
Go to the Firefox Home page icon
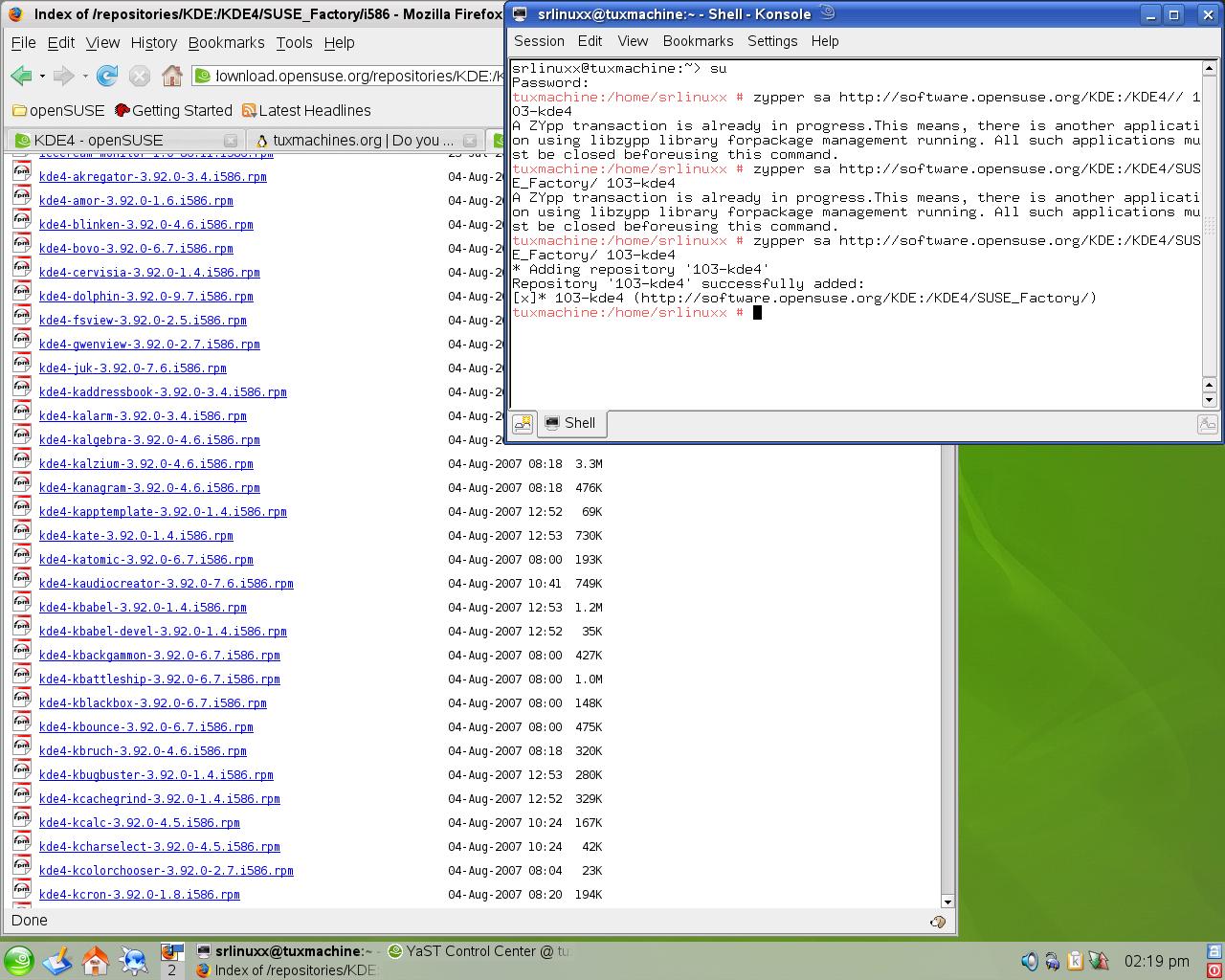[x=172, y=76]
